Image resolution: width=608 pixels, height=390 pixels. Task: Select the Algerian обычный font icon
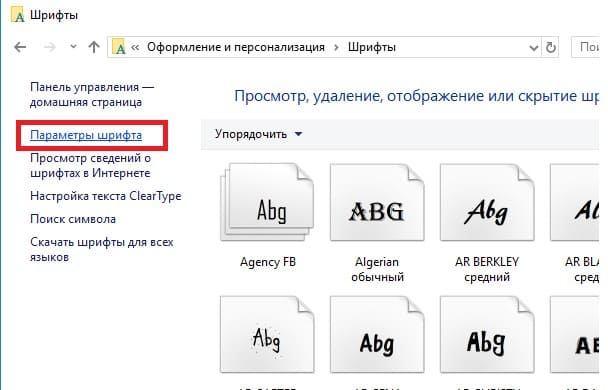[x=377, y=202]
